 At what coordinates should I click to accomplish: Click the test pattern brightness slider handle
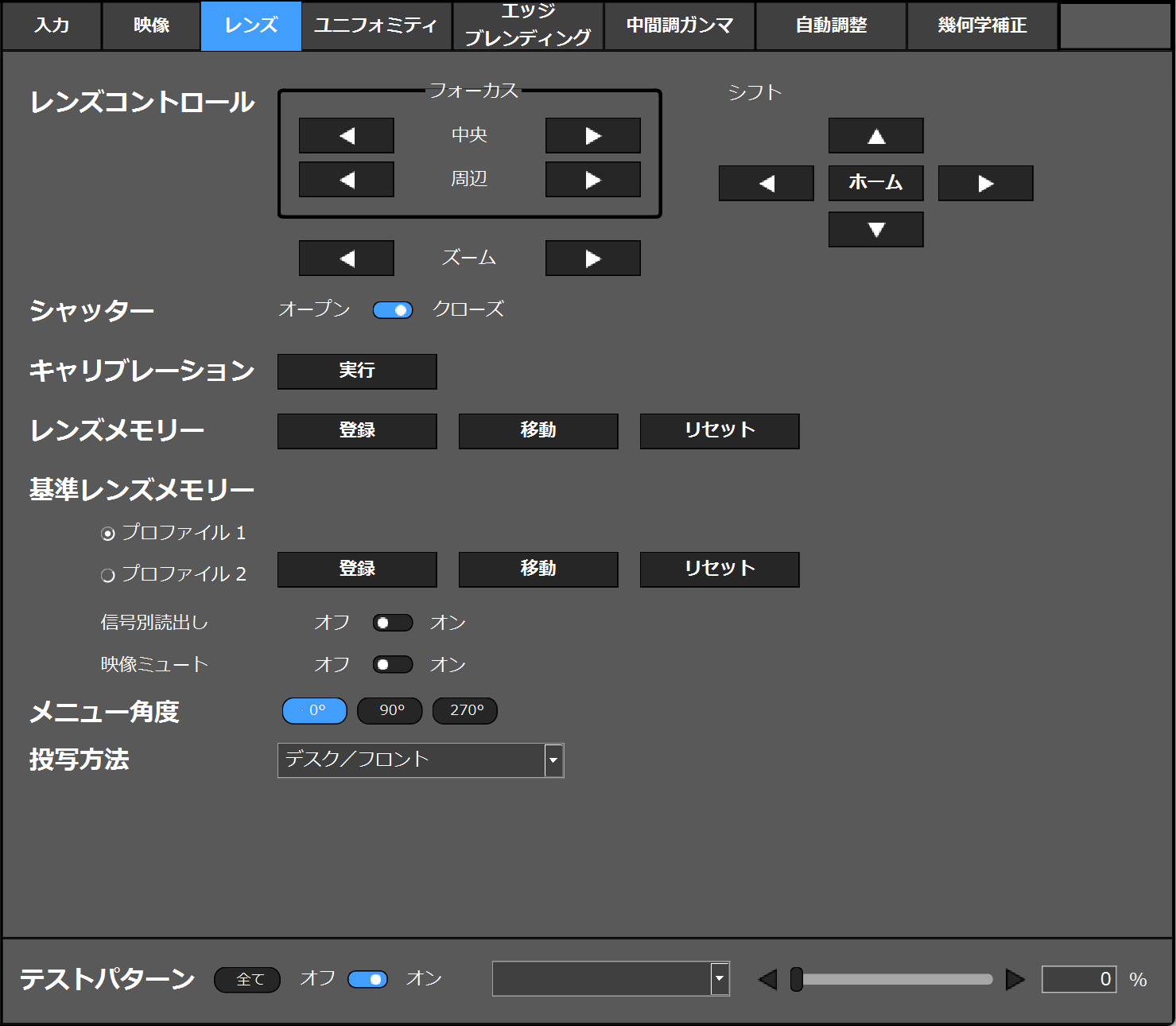tap(796, 979)
